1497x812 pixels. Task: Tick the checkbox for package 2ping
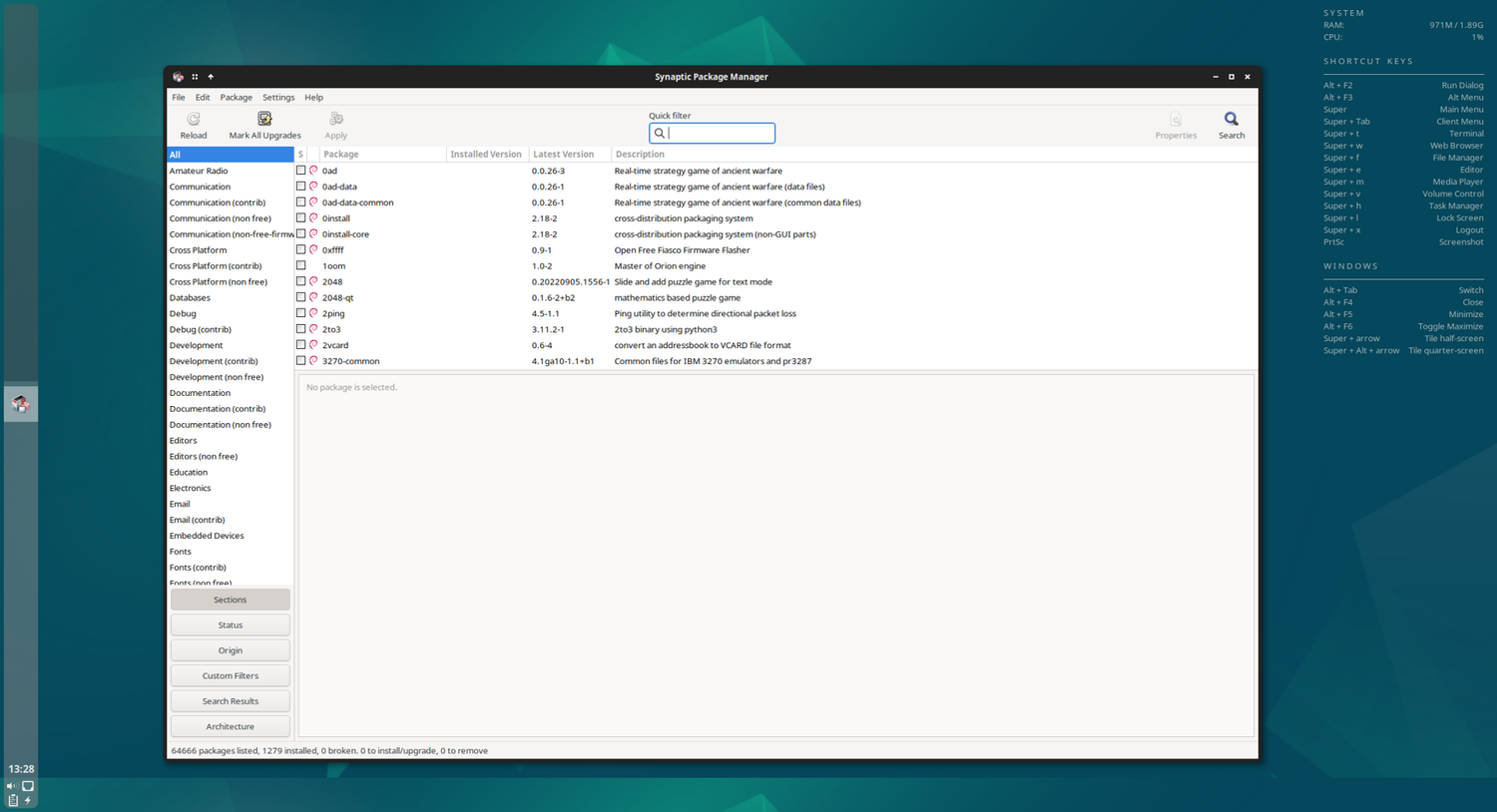(x=300, y=313)
